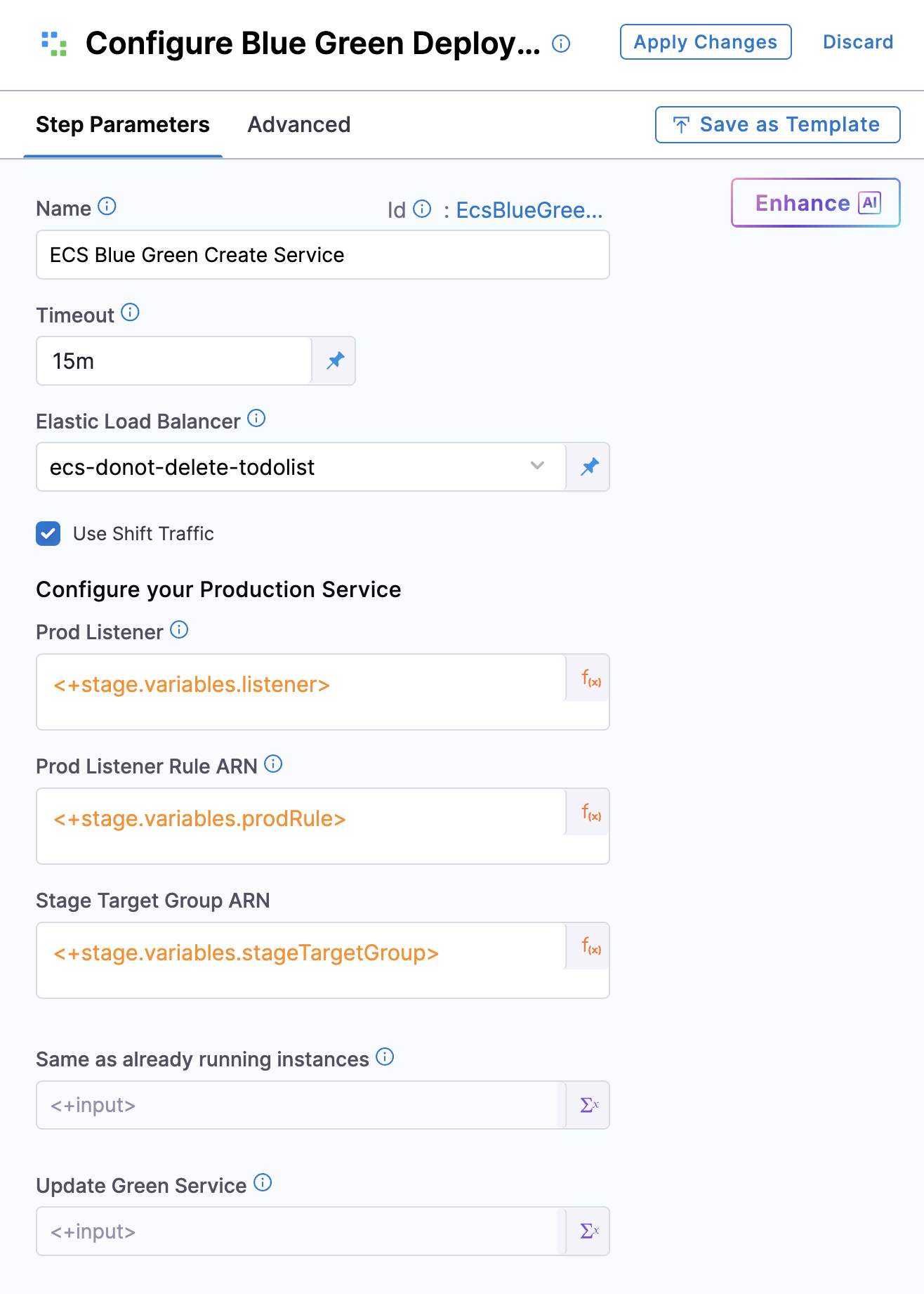Click into the Name input field

point(322,255)
